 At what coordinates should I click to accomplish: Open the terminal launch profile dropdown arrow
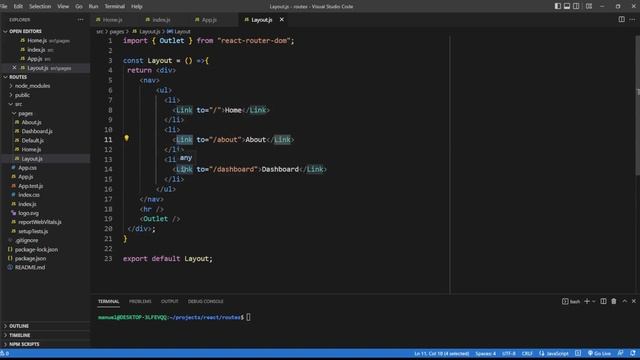click(x=593, y=301)
